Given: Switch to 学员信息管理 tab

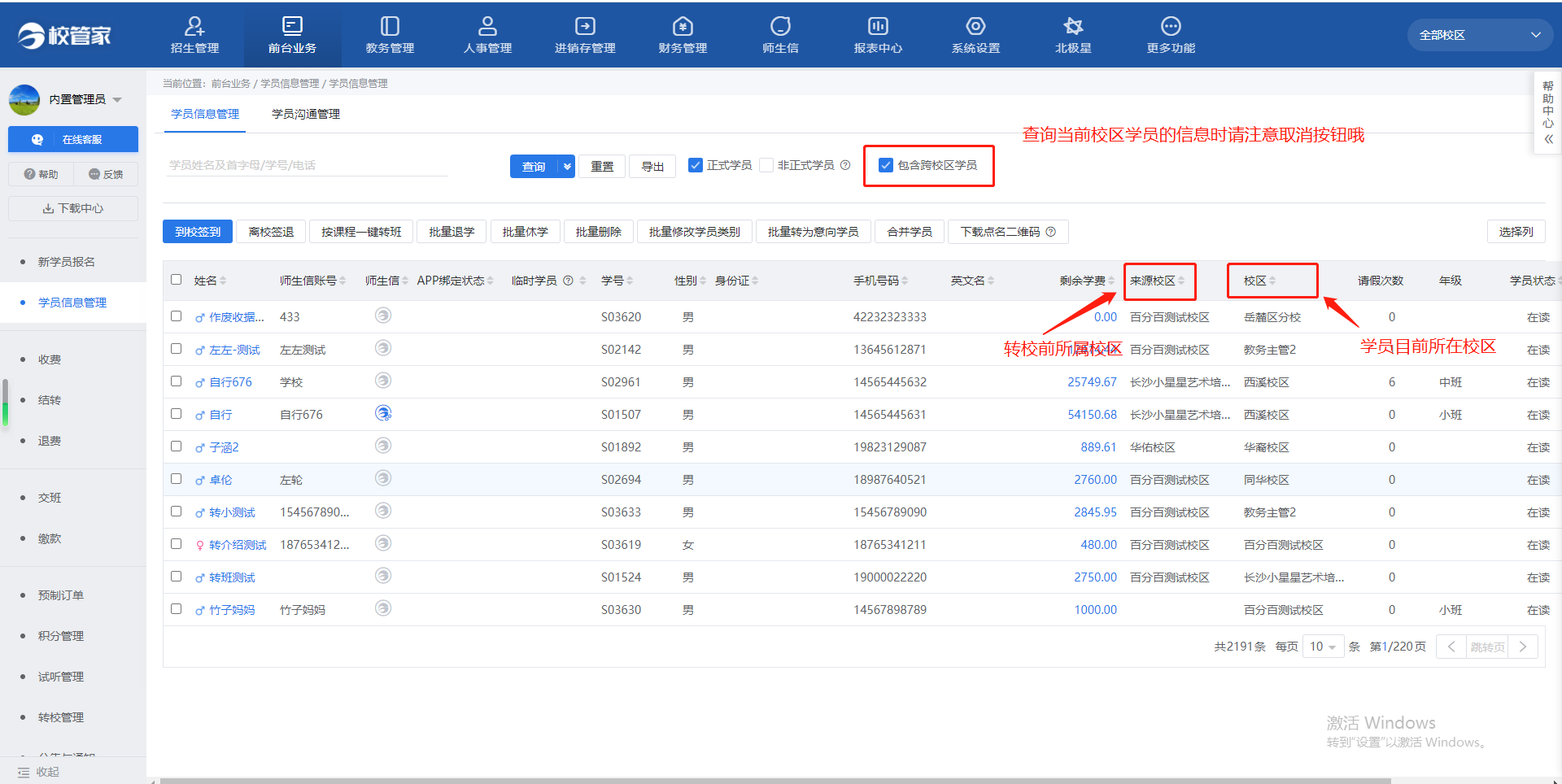Looking at the screenshot, I should pyautogui.click(x=205, y=114).
